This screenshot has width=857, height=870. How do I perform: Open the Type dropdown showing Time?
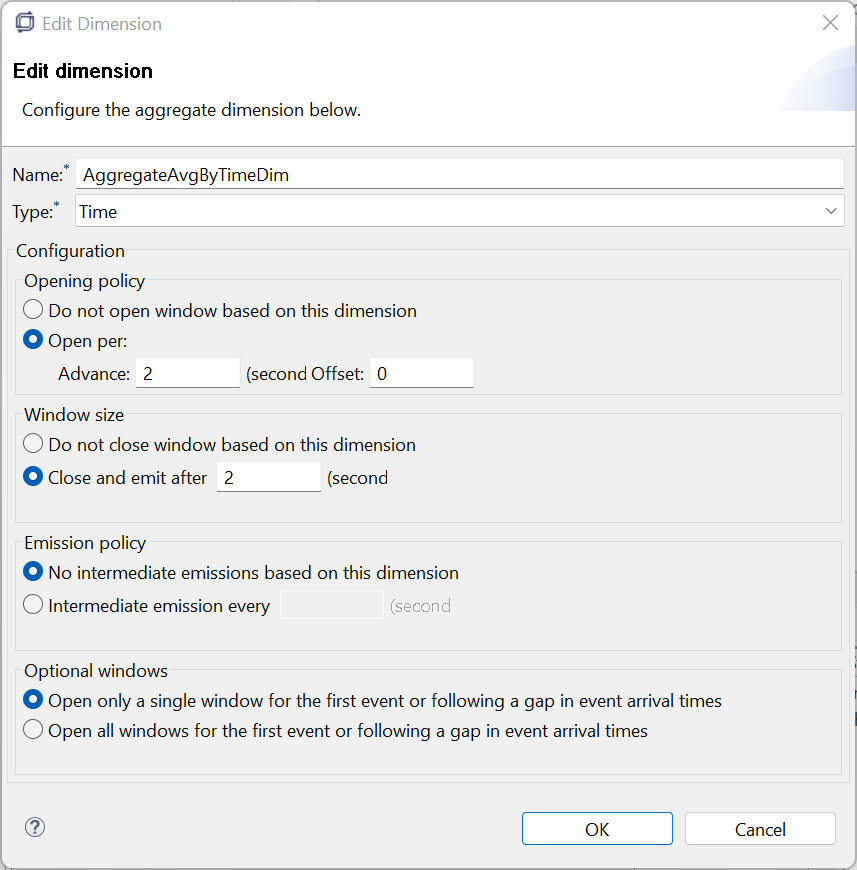click(459, 211)
